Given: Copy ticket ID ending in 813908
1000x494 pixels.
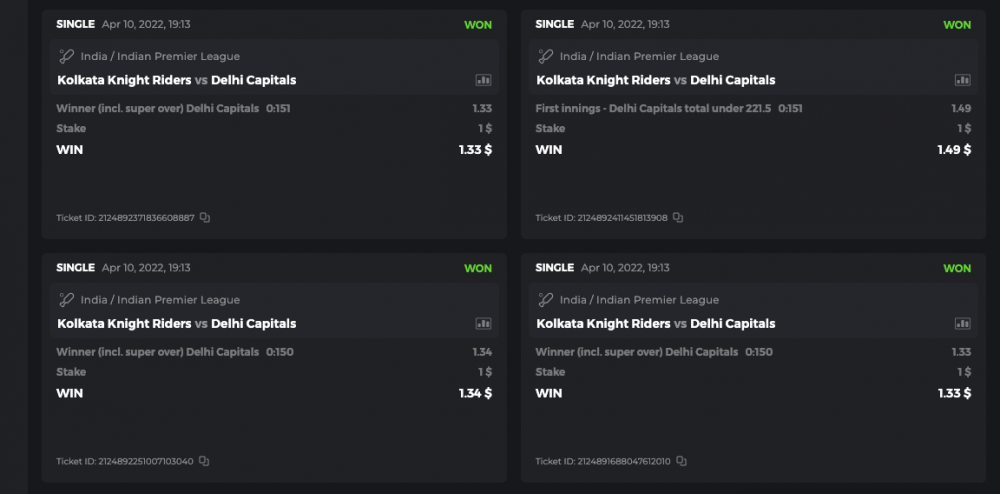Looking at the screenshot, I should [x=678, y=217].
